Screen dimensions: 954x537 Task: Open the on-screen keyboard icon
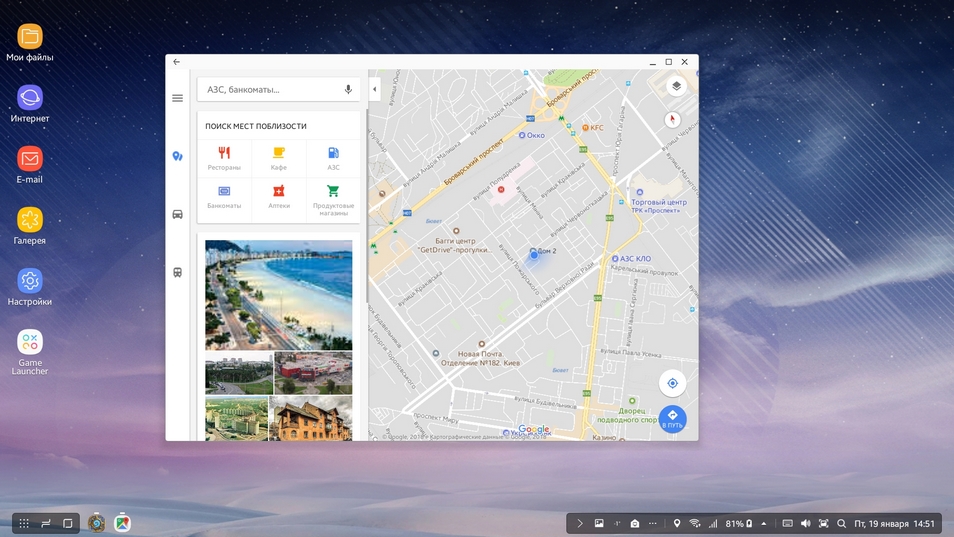point(787,523)
